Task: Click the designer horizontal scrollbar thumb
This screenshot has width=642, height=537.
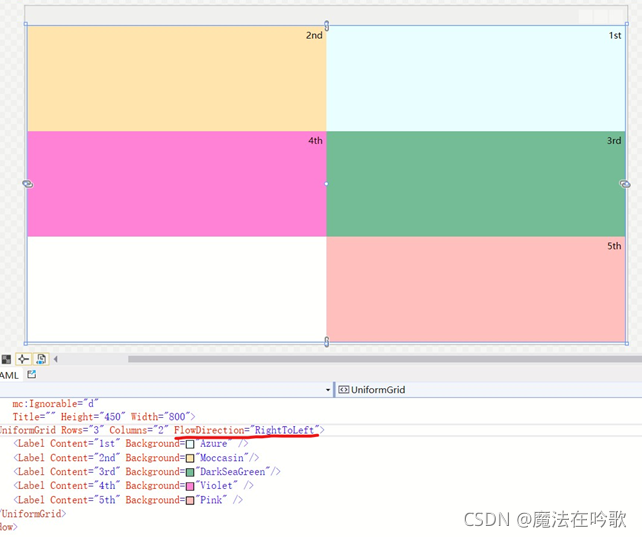Action: [x=385, y=359]
